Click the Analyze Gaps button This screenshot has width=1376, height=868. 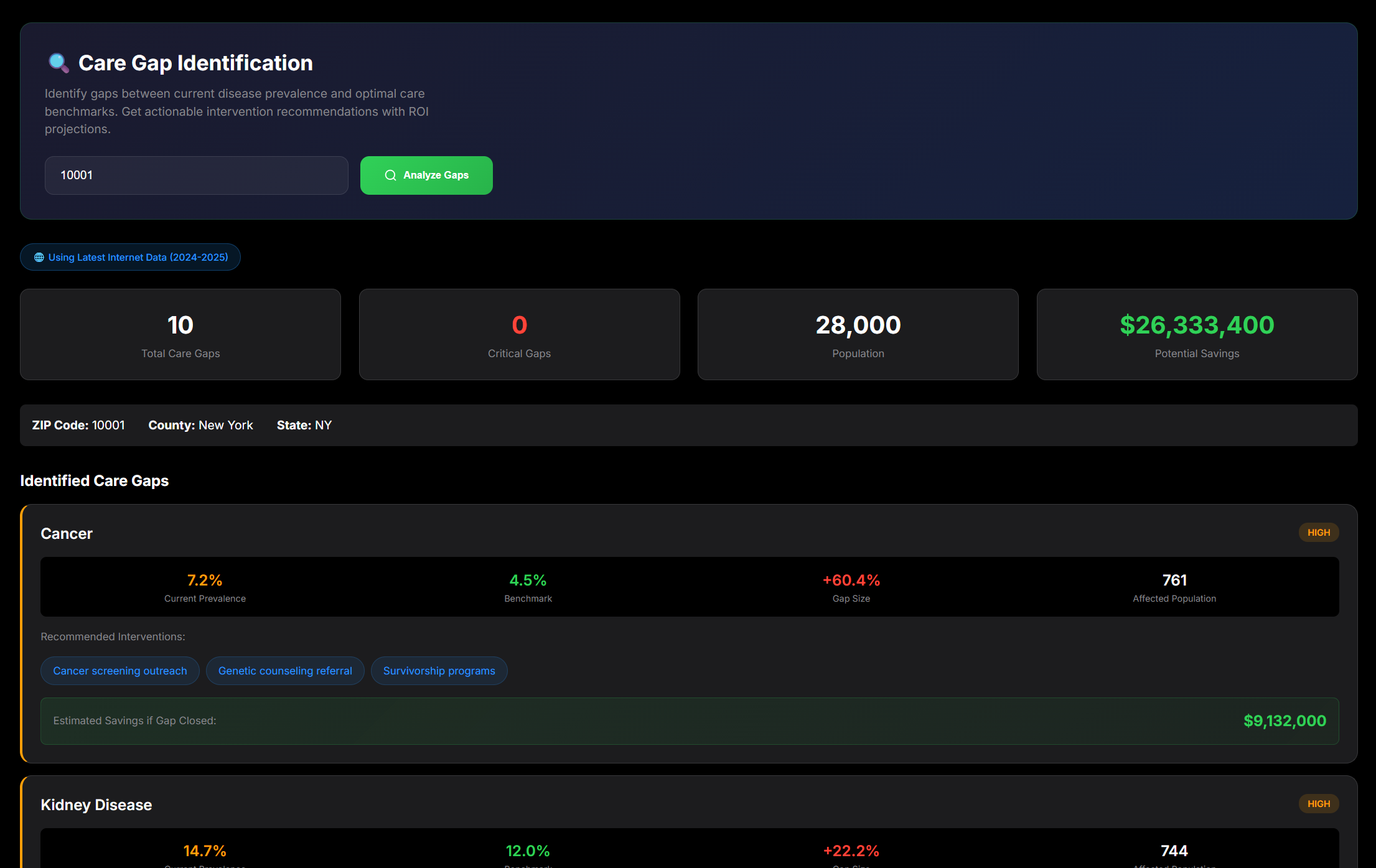[426, 175]
